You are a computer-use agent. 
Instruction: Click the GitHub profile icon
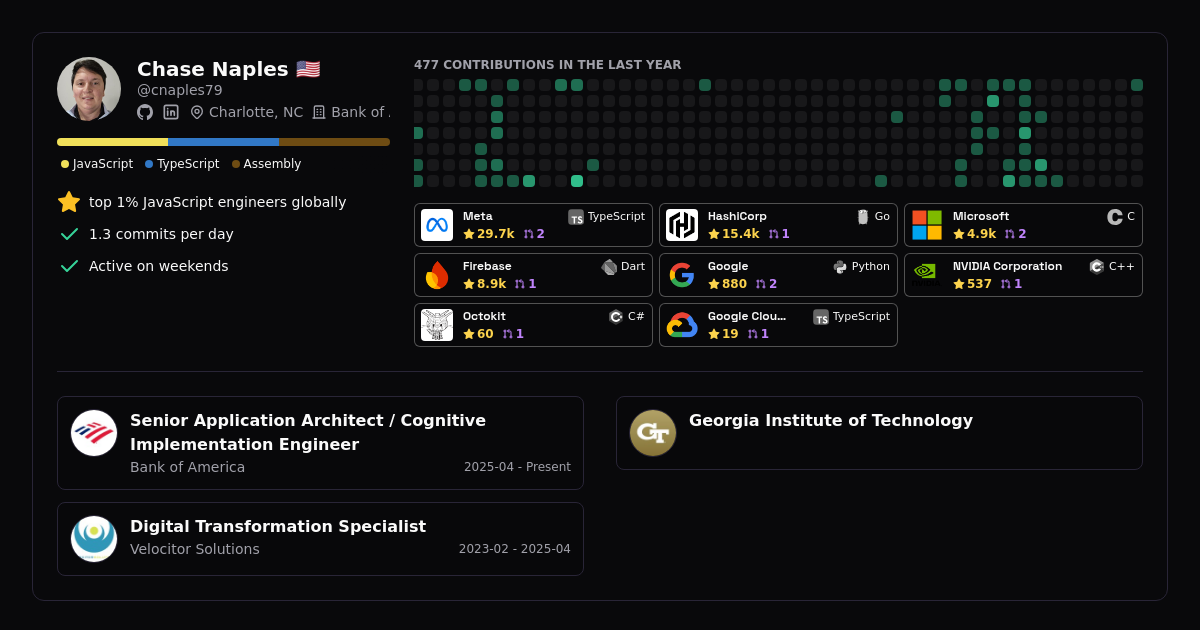[x=145, y=112]
